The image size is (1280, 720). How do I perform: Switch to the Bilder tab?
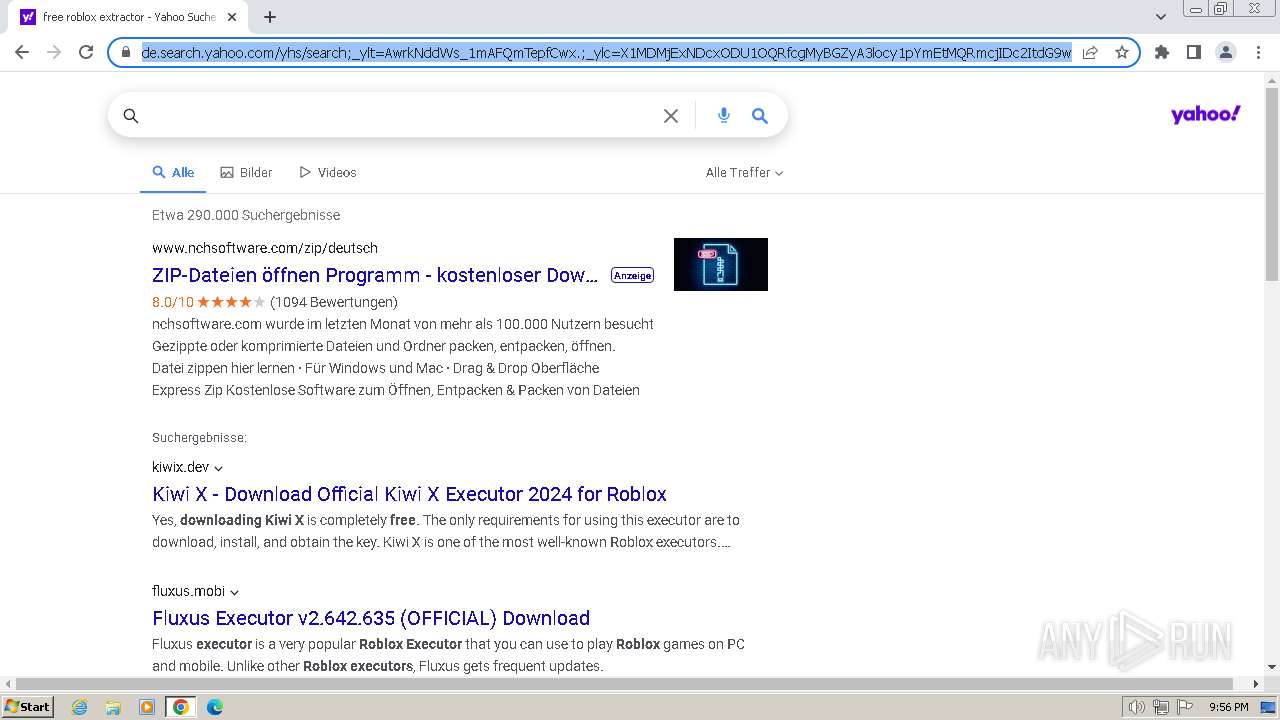(x=246, y=172)
